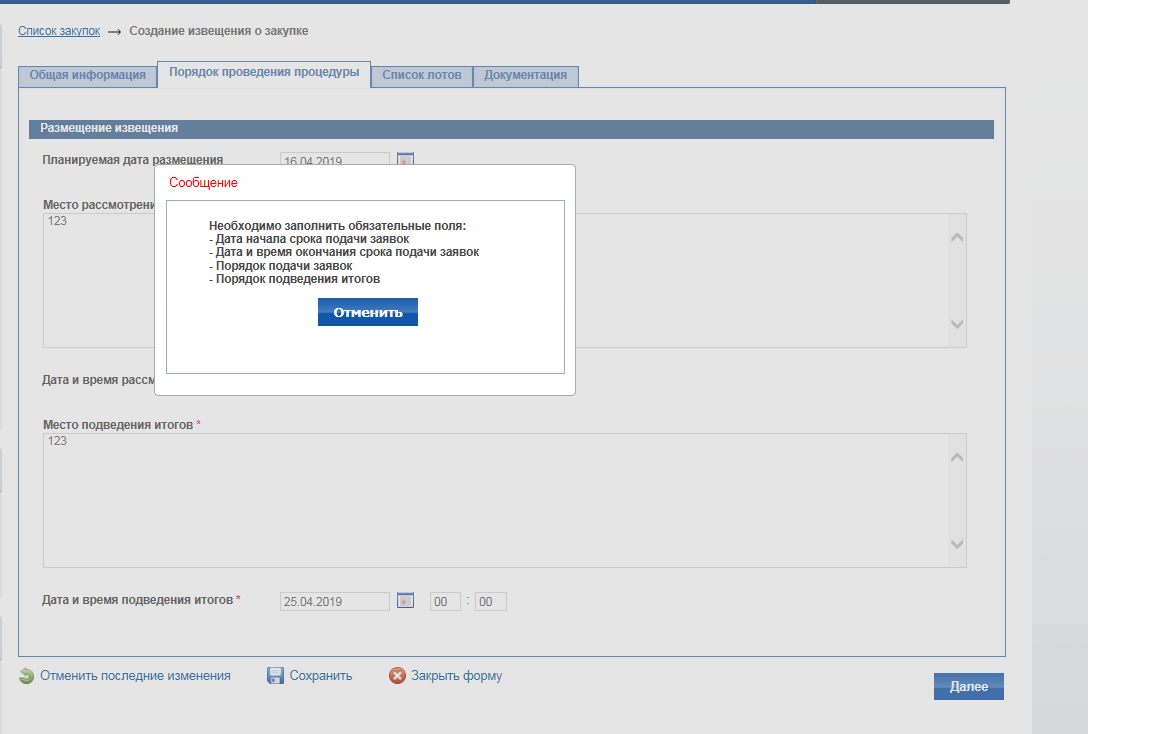Viewport: 1152px width, 734px height.
Task: Switch to the Общая информация tab
Action: 88,75
